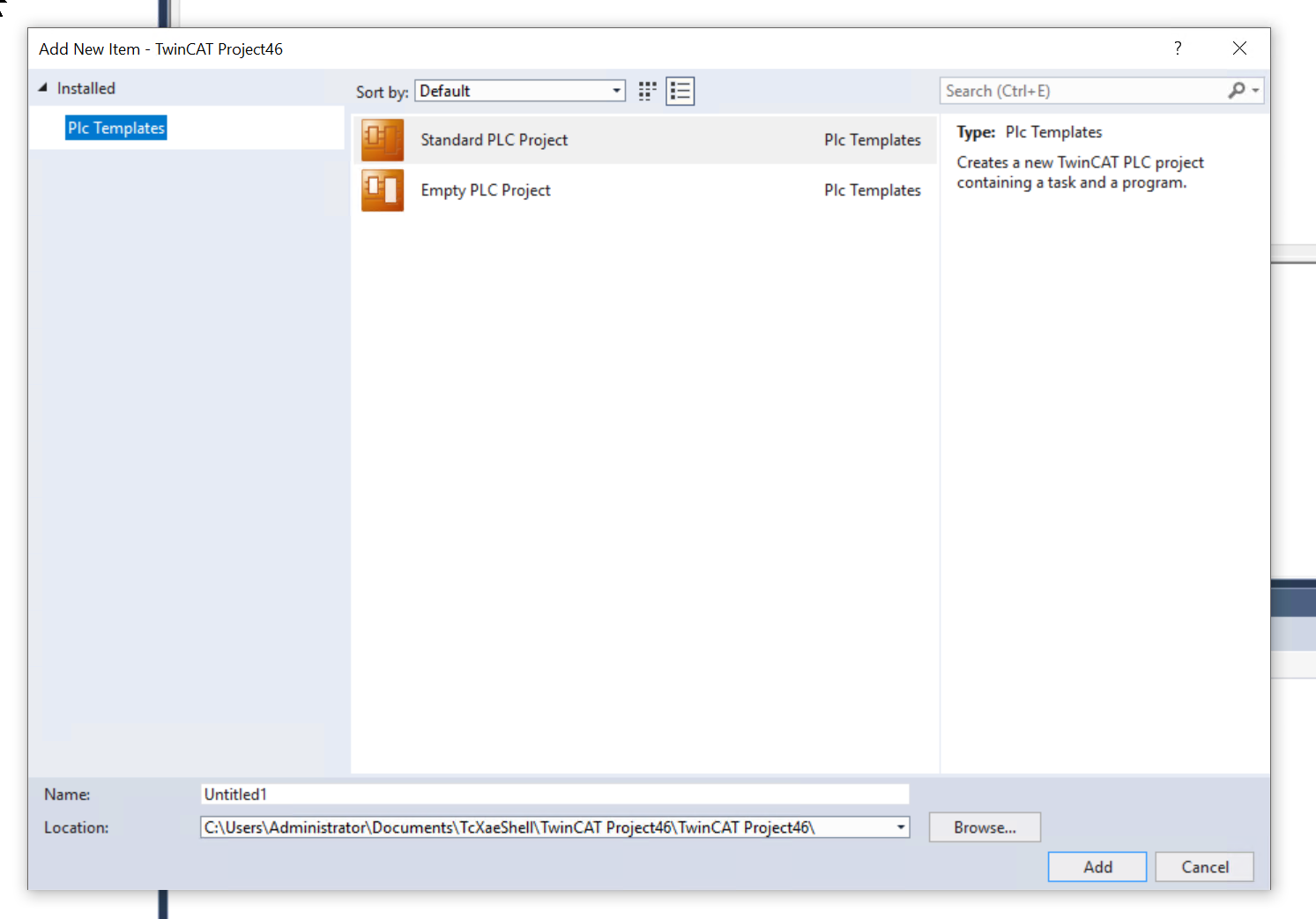Viewport: 1316px width, 919px height.
Task: Collapse the Installed tree node
Action: point(42,88)
